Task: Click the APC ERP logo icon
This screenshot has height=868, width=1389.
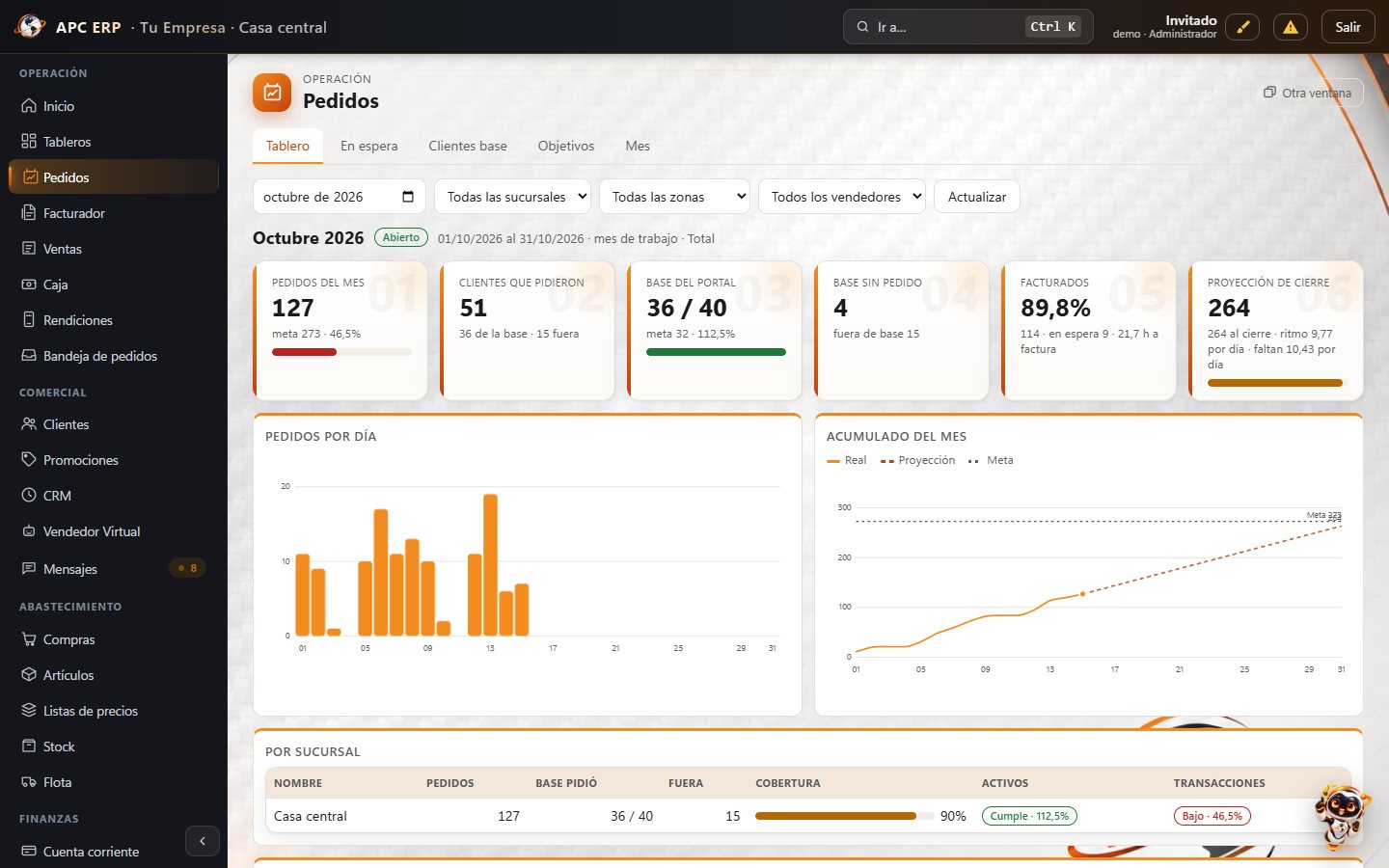Action: [x=30, y=27]
